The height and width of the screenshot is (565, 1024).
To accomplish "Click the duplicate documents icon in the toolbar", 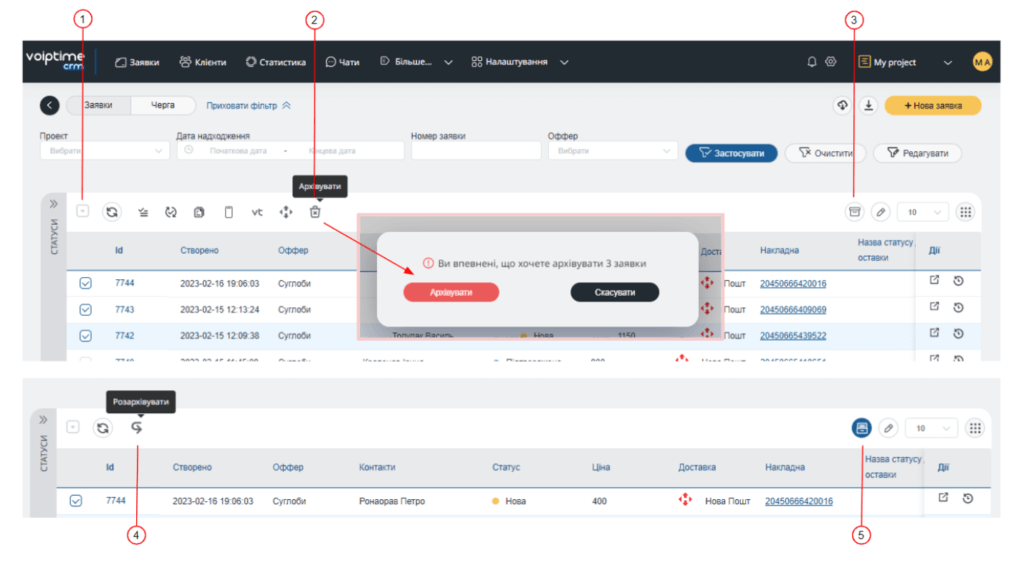I will click(199, 212).
